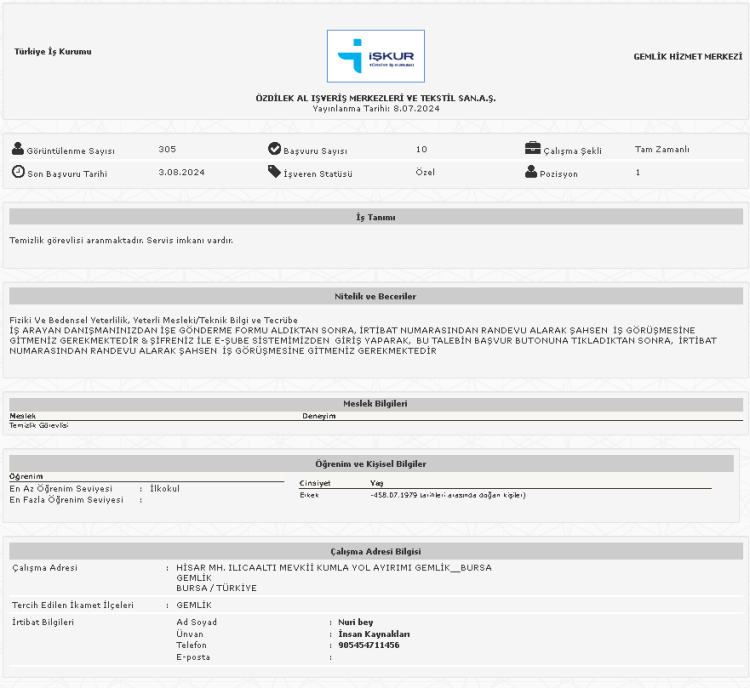Select the İş Tanımı section header

pyautogui.click(x=375, y=217)
